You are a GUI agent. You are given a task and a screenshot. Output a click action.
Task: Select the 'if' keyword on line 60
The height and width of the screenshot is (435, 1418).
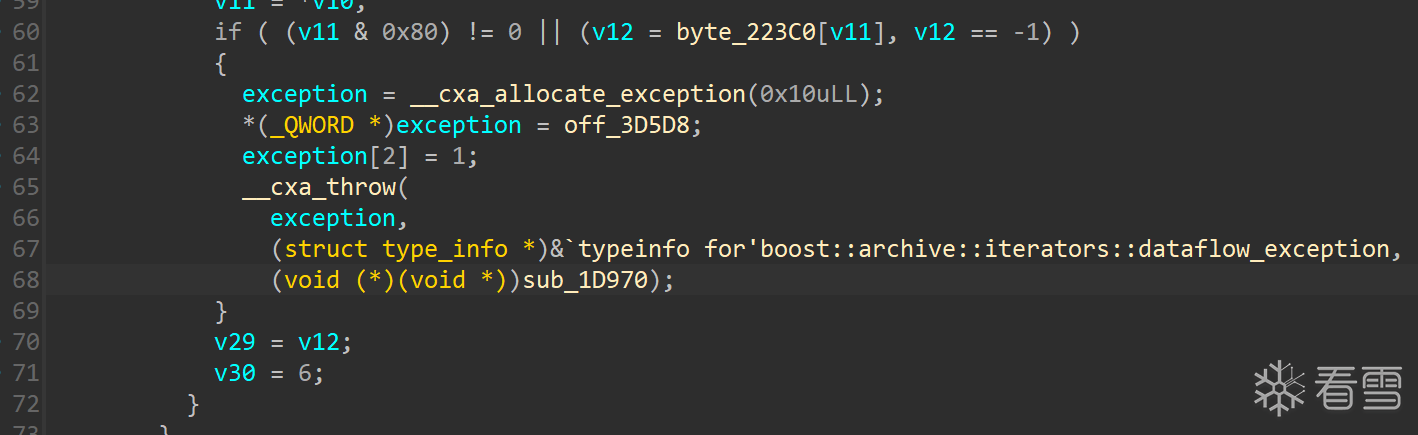pos(228,32)
